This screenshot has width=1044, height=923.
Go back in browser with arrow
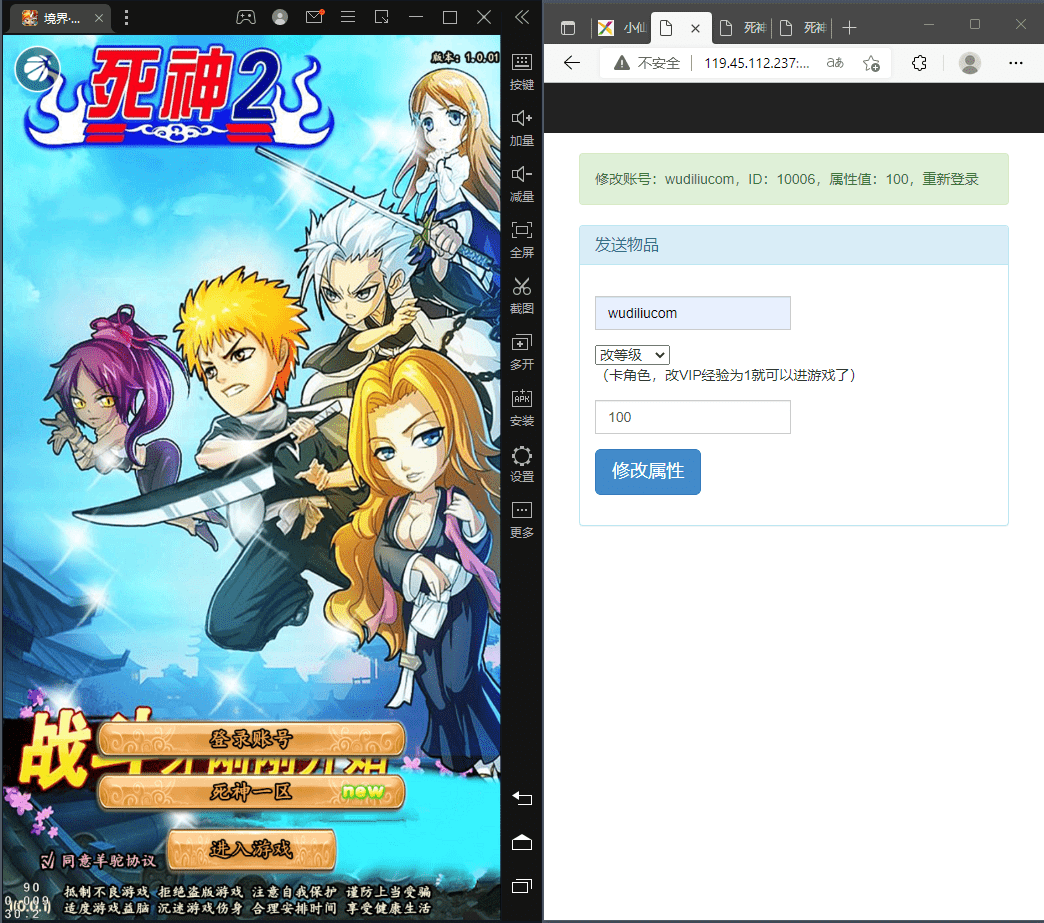point(571,63)
